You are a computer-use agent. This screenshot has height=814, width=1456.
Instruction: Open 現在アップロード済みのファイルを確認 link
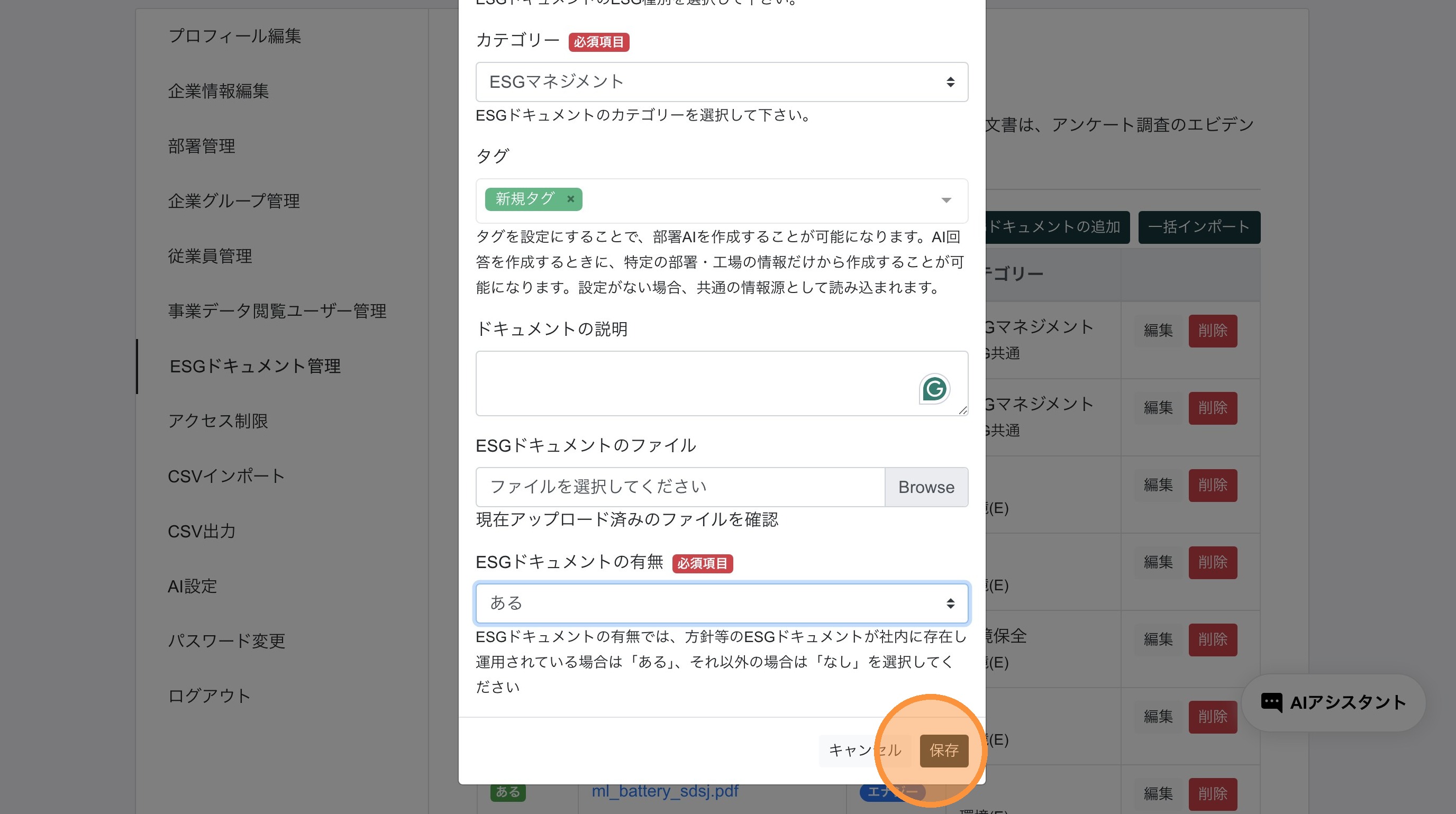tap(627, 520)
